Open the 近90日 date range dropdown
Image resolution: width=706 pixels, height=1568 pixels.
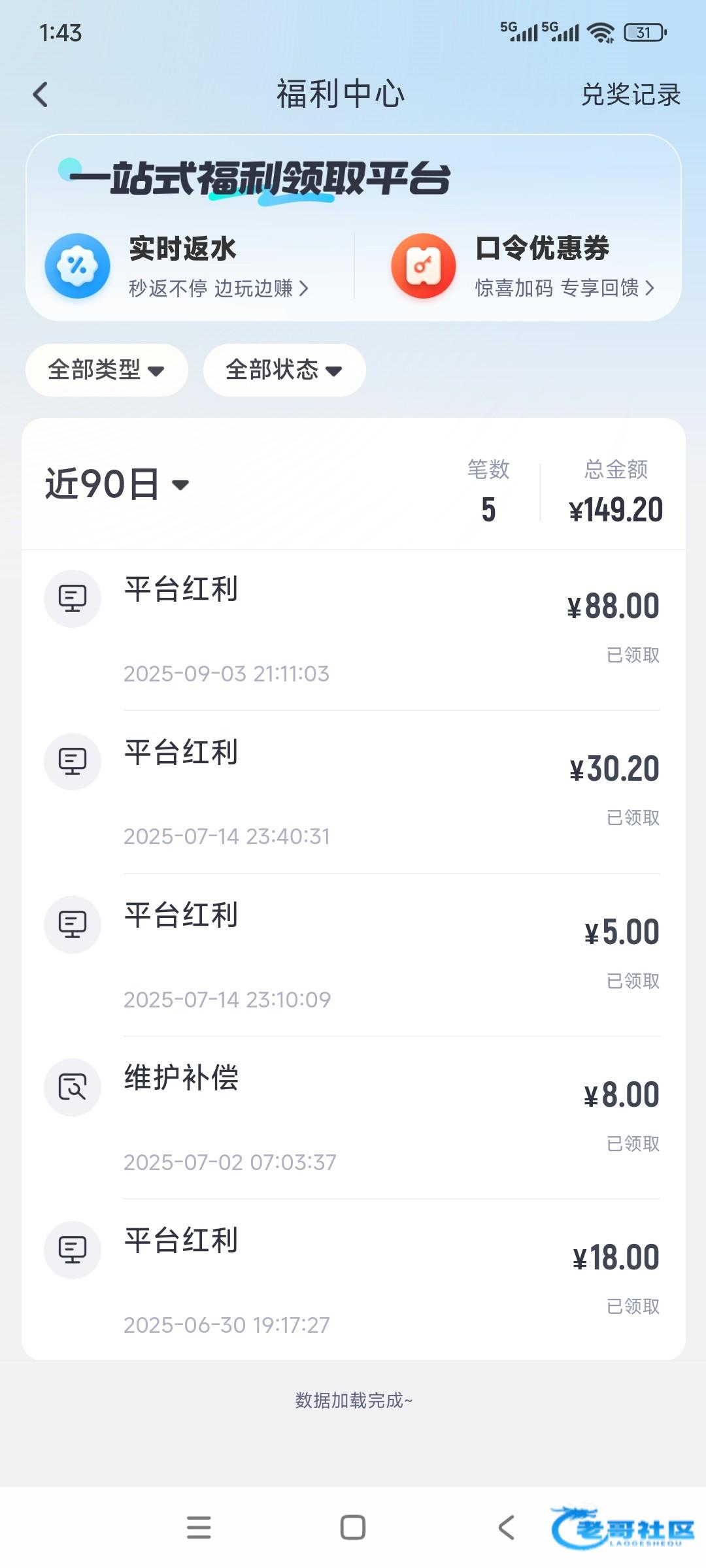pyautogui.click(x=118, y=484)
